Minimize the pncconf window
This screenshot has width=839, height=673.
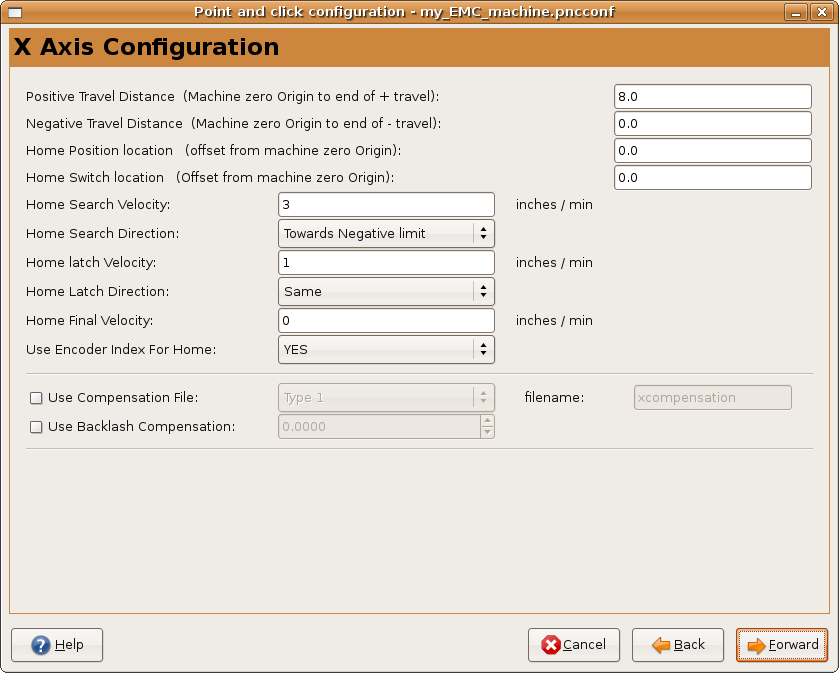(796, 12)
